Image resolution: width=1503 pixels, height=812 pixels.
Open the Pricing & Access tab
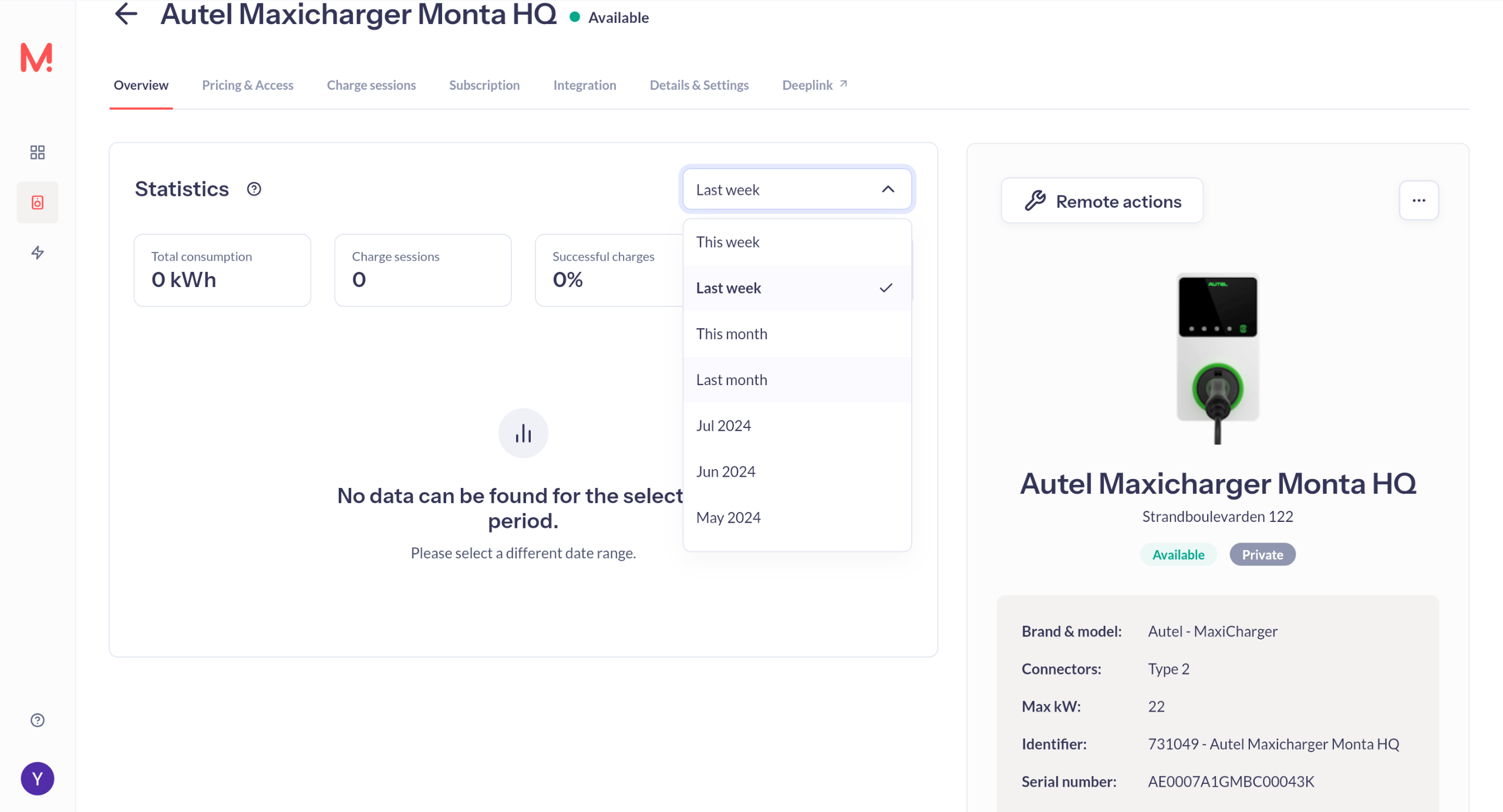click(248, 85)
